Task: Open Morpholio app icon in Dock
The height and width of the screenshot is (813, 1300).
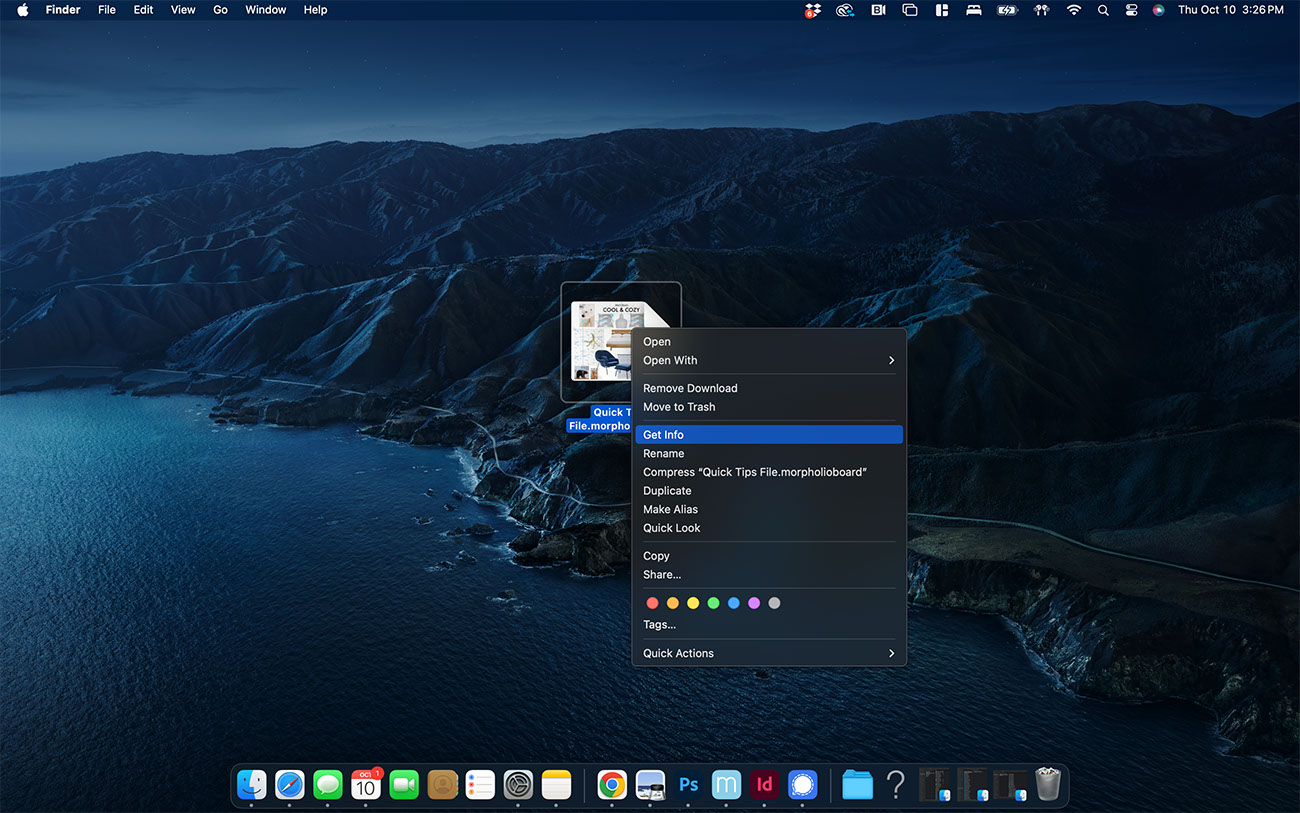Action: tap(726, 785)
